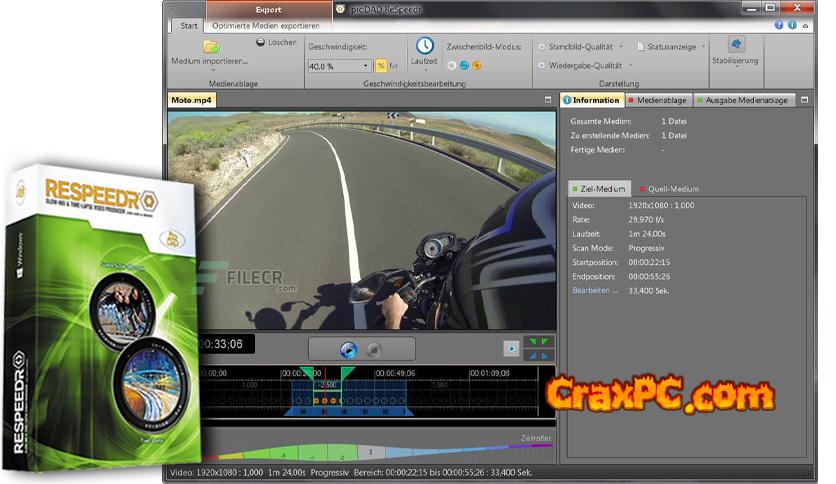Screen dimensions: 836x484
Task: Click the Löschen delete icon
Action: [x=261, y=42]
